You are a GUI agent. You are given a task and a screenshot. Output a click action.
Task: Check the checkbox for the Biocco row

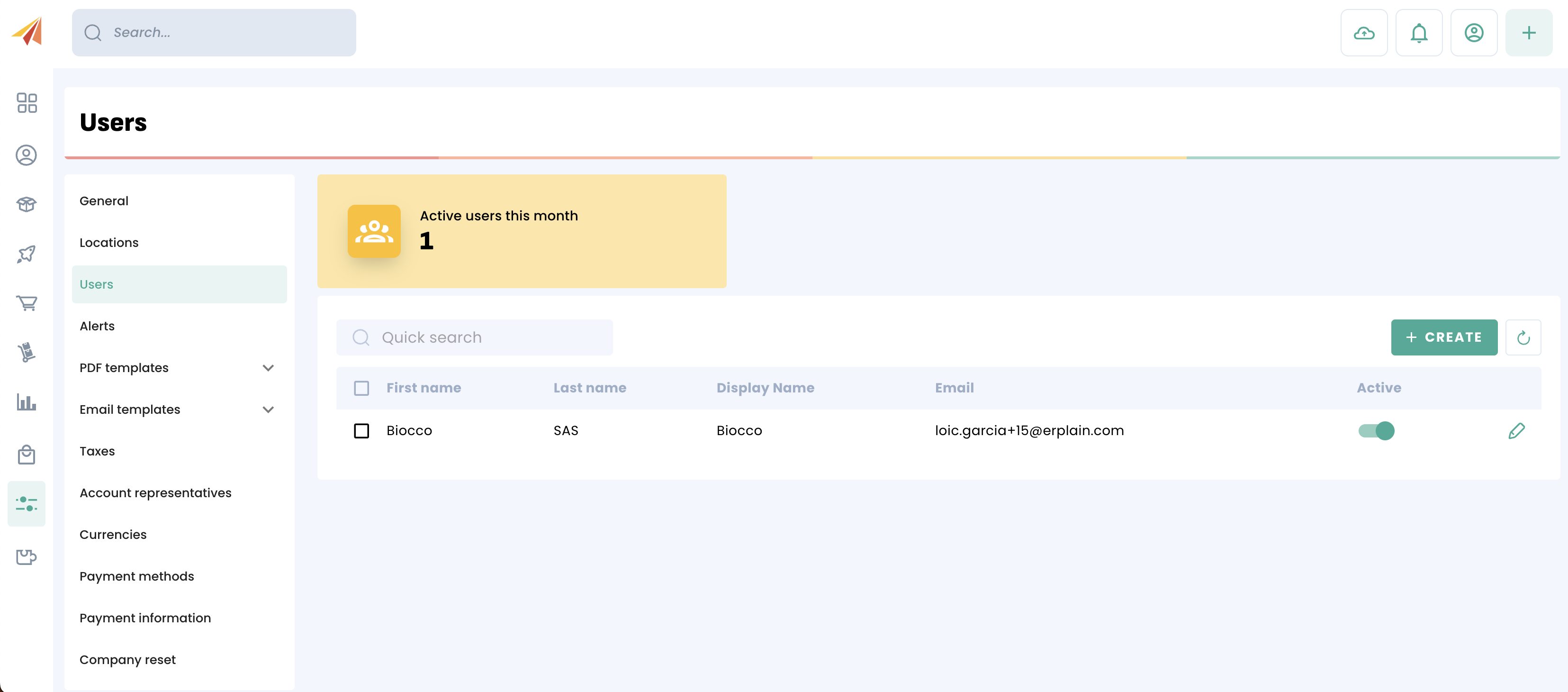(x=361, y=431)
